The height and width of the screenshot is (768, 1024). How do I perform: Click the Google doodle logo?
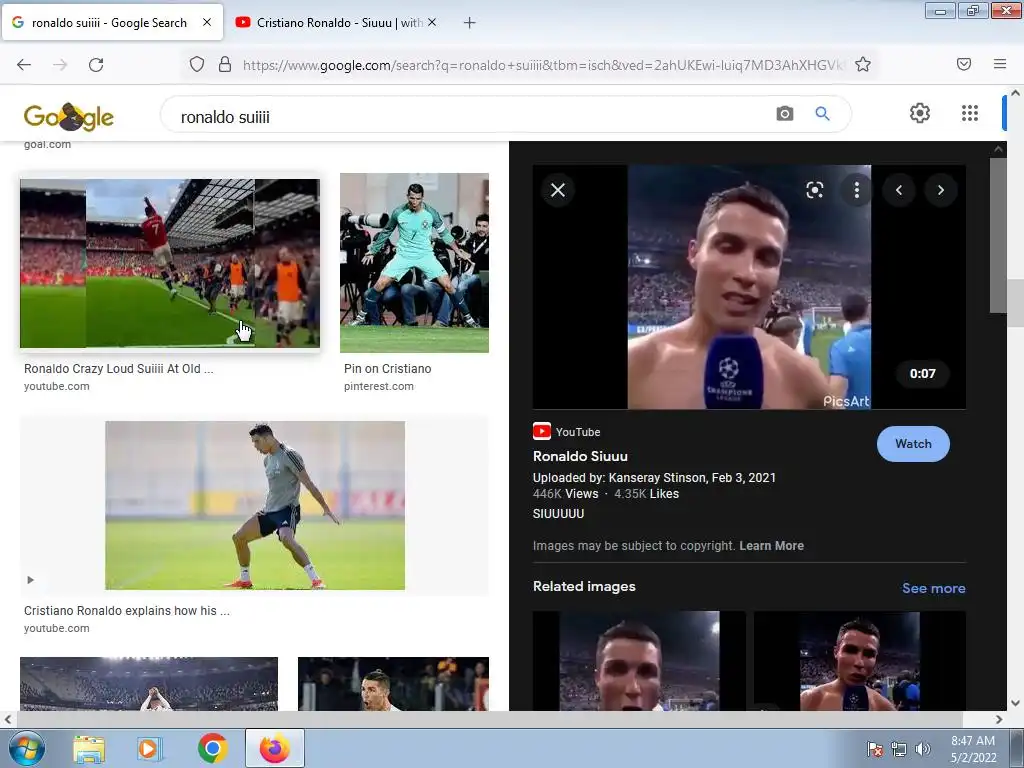(69, 116)
